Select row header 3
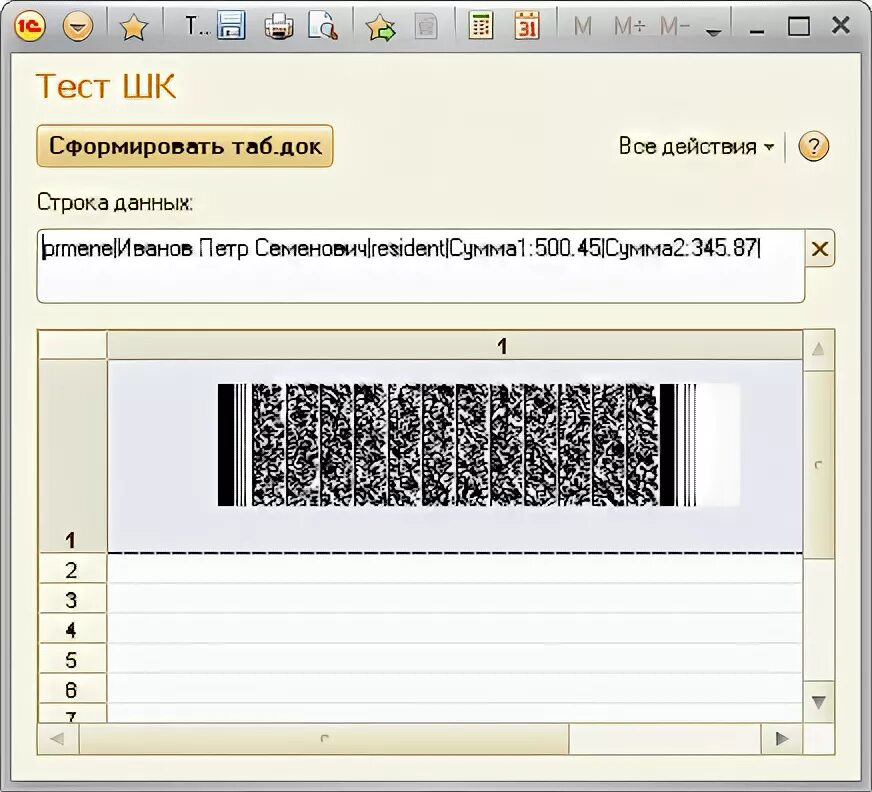This screenshot has width=872, height=792. (x=72, y=599)
